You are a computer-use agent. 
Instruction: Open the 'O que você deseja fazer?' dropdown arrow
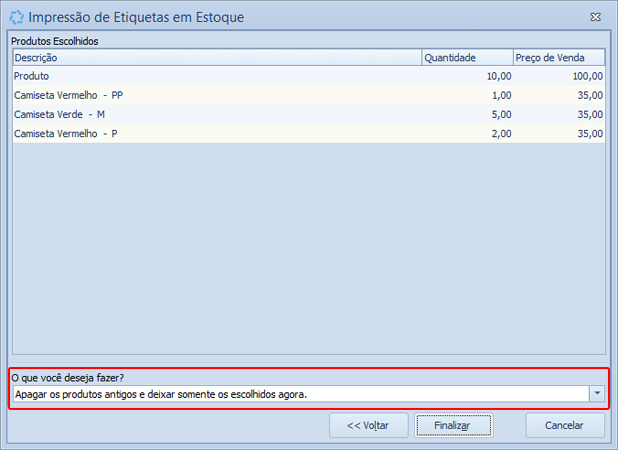[x=597, y=394]
